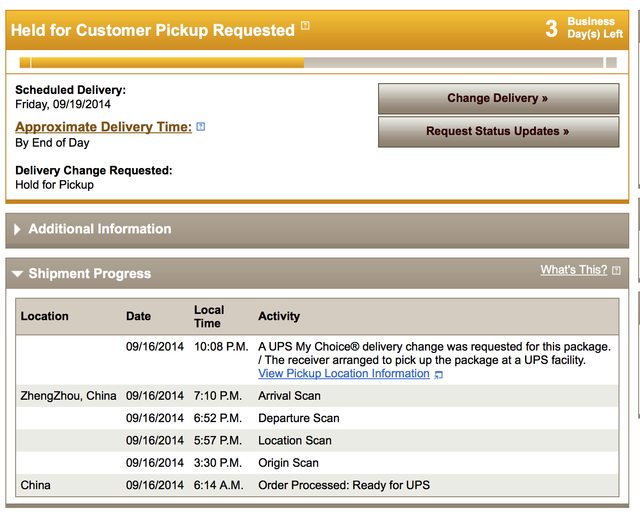
Task: Open View Pickup Location Information link
Action: click(343, 374)
